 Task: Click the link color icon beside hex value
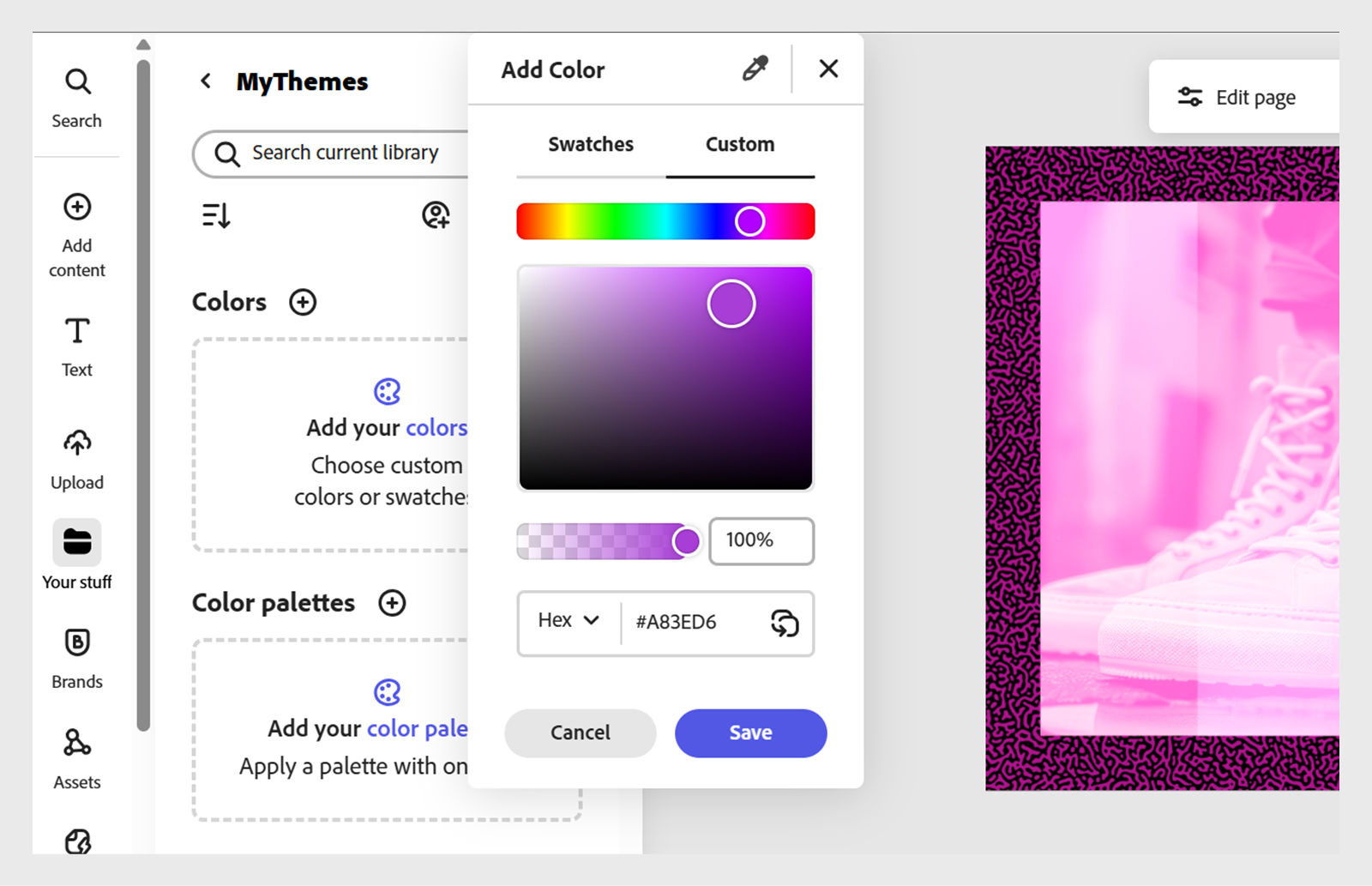point(785,623)
